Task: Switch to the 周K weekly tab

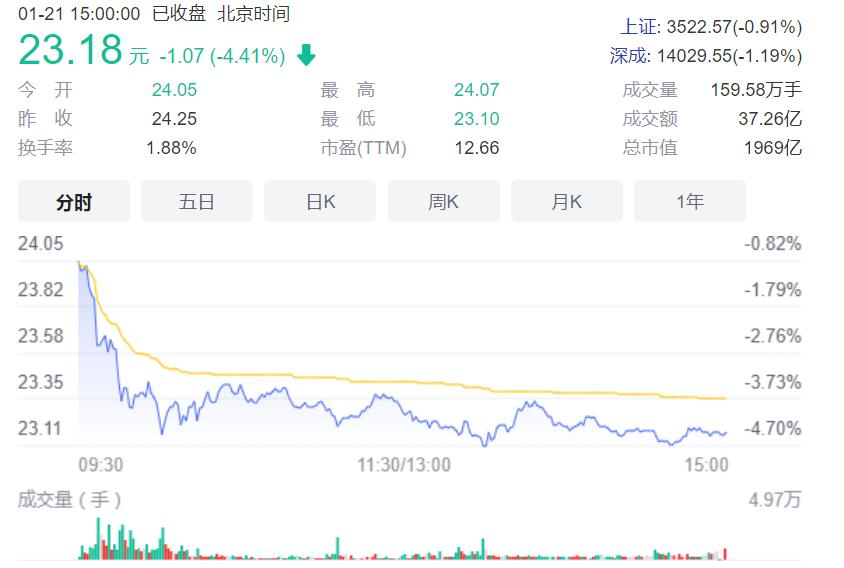Action: pyautogui.click(x=443, y=201)
